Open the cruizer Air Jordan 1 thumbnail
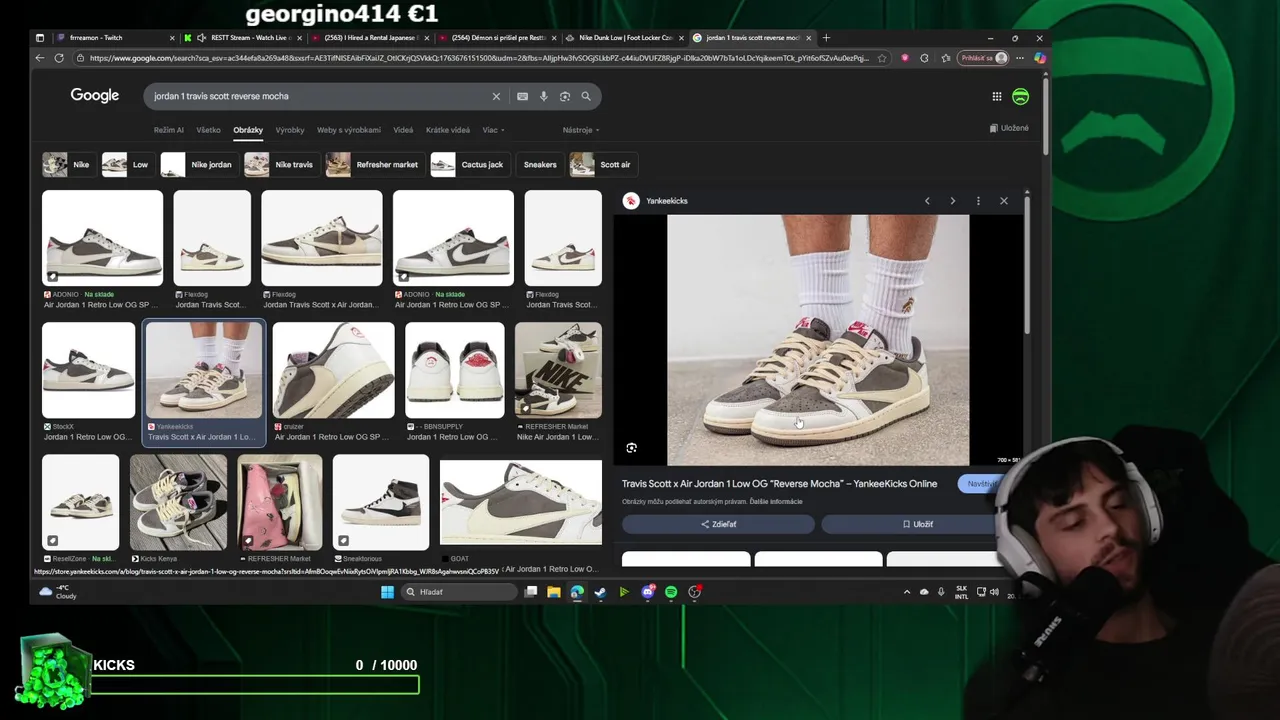 pyautogui.click(x=333, y=370)
